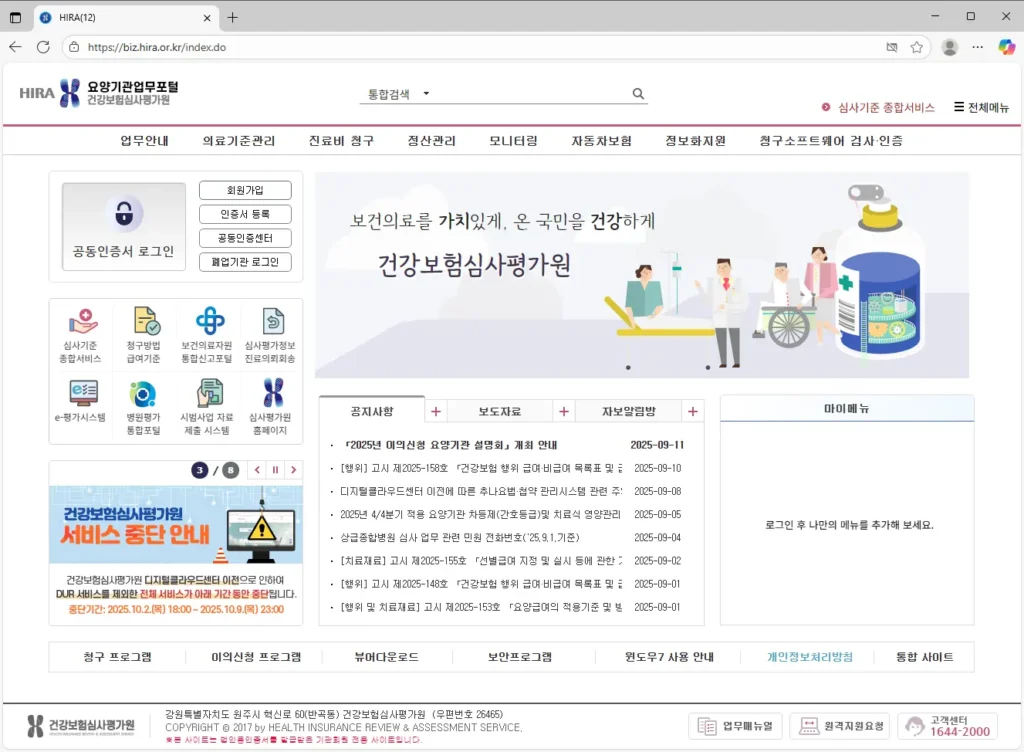
Task: Click the 공동인증센터 button
Action: pyautogui.click(x=245, y=238)
